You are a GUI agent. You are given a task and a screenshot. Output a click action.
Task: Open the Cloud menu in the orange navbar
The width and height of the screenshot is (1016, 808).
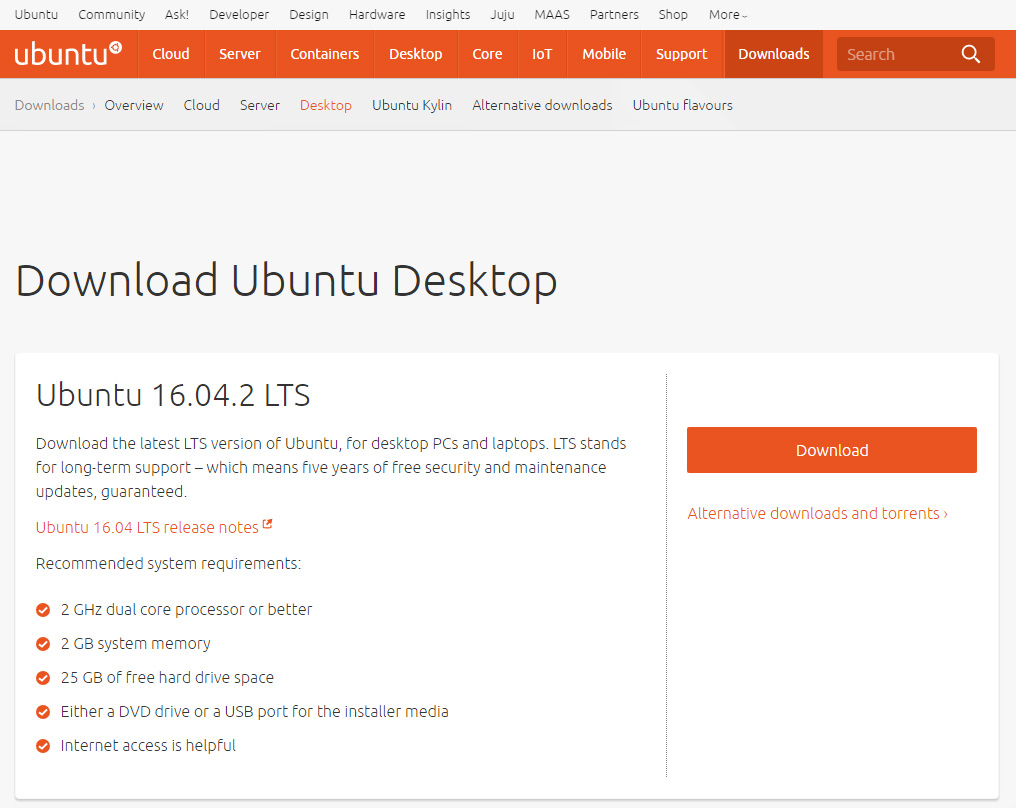point(170,54)
